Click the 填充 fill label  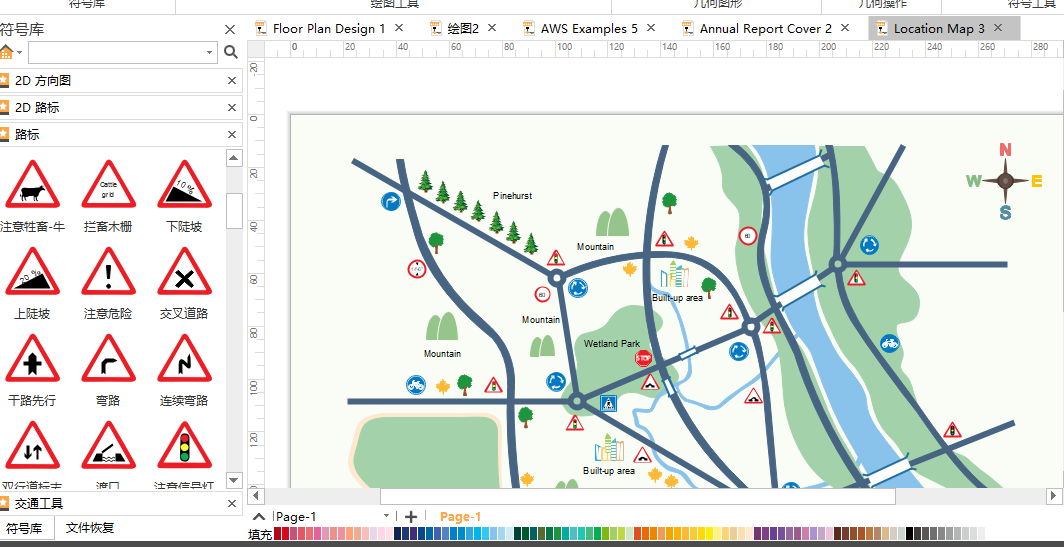pyautogui.click(x=260, y=534)
